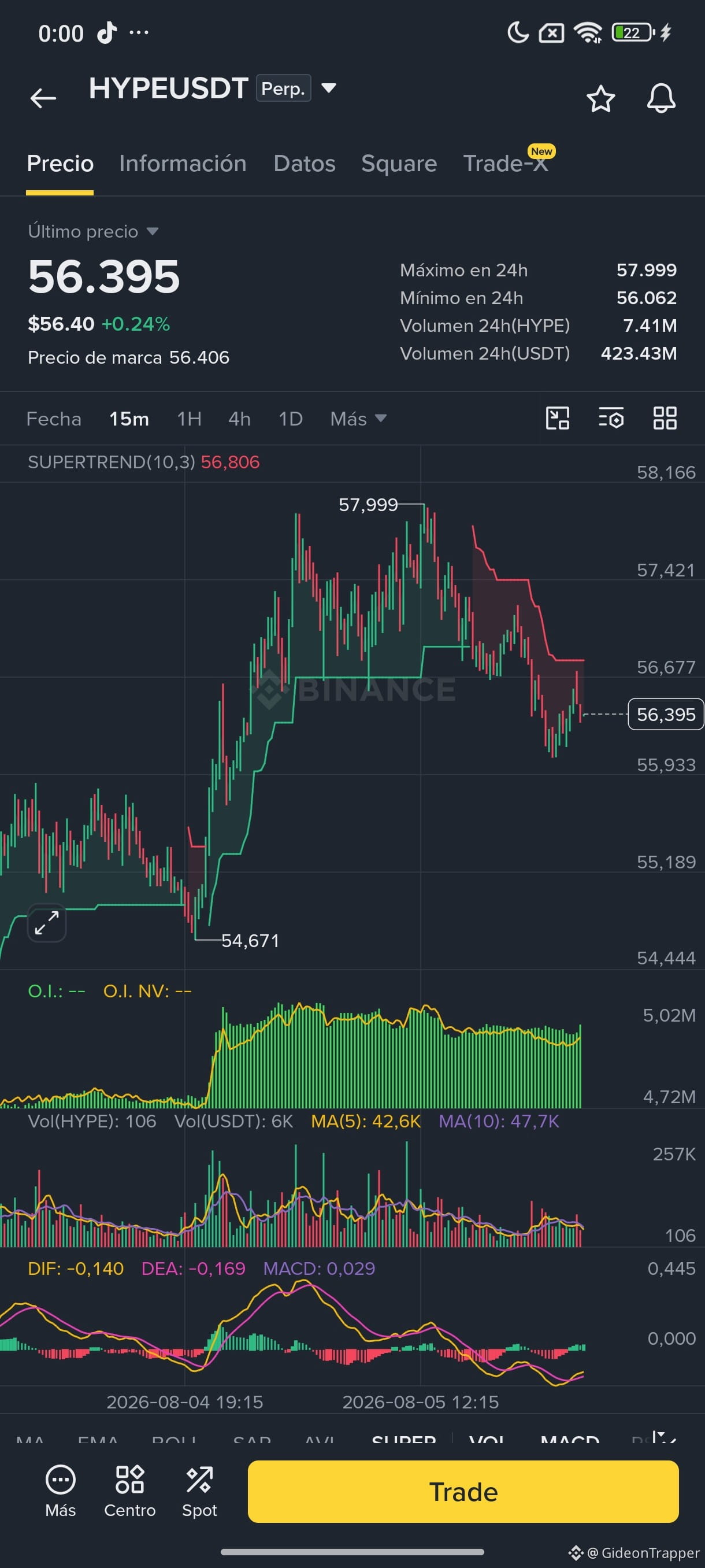The height and width of the screenshot is (1568, 705).
Task: Tap the Volumen 24h(HYPE) value 7.41M
Action: coord(650,326)
